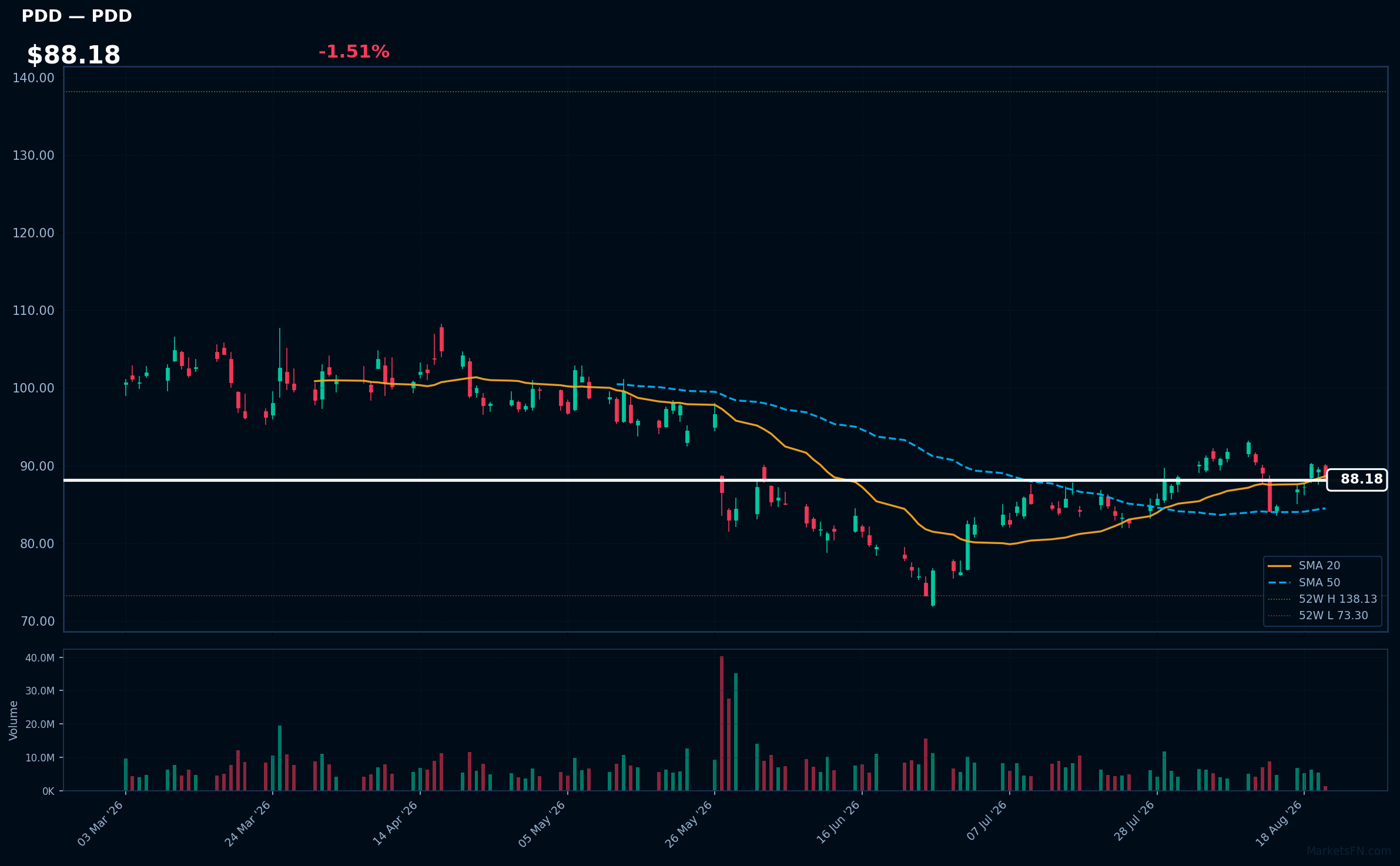Screen dimensions: 1400x866
Task: Click the 18 Aug '26 date label
Action: (x=1280, y=823)
